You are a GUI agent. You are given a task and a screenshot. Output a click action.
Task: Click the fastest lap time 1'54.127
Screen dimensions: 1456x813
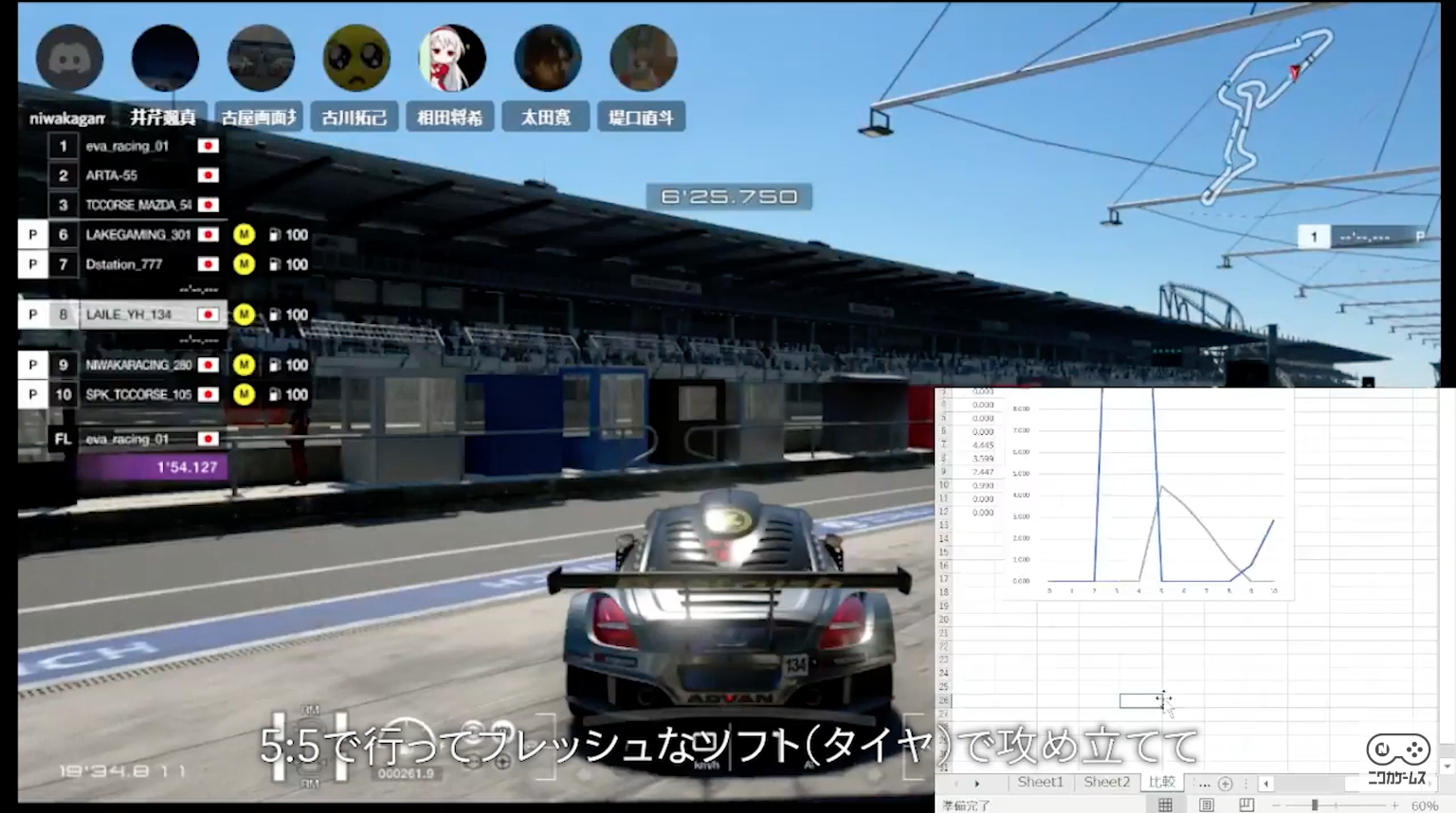pos(152,467)
